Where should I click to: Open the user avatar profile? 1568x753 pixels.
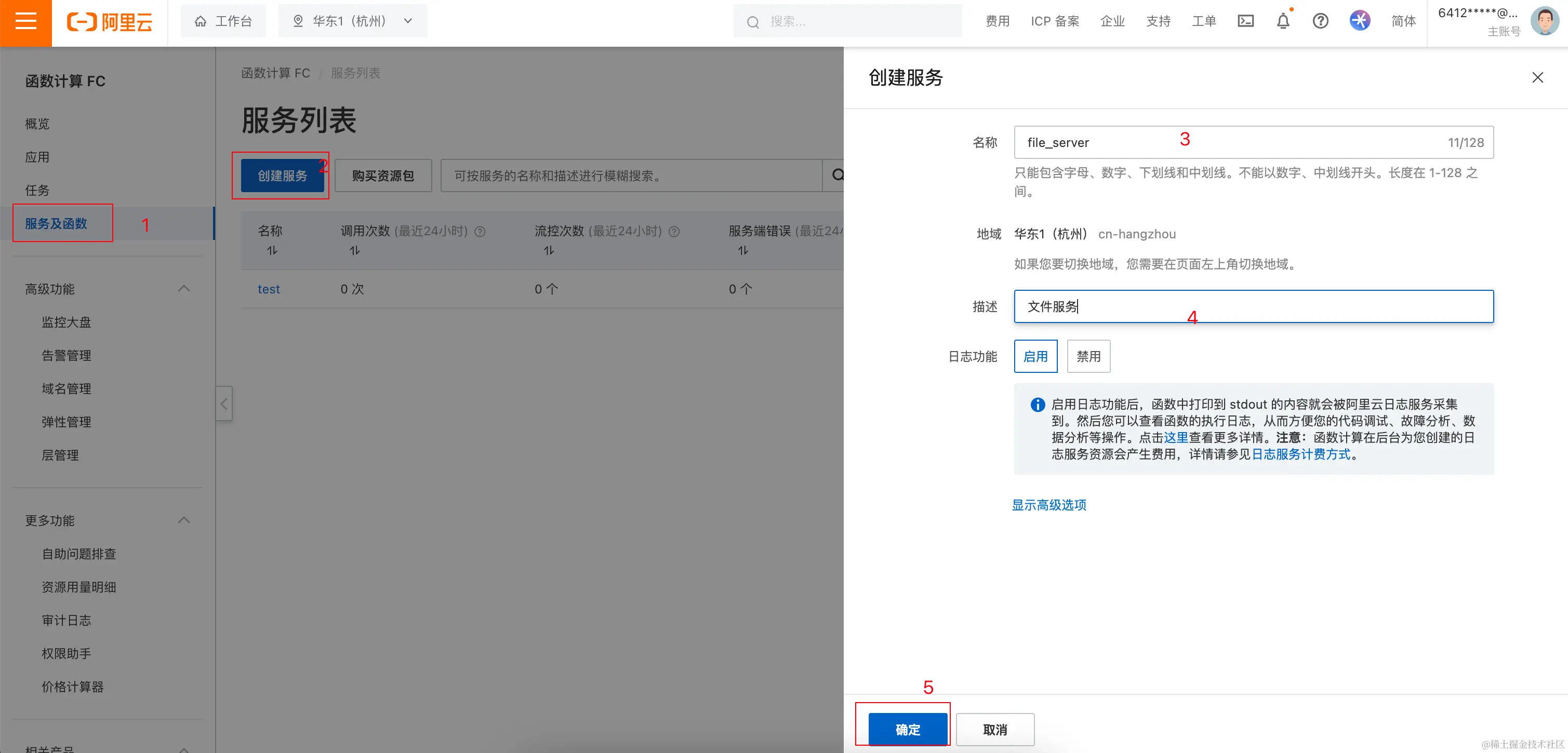tap(1544, 21)
